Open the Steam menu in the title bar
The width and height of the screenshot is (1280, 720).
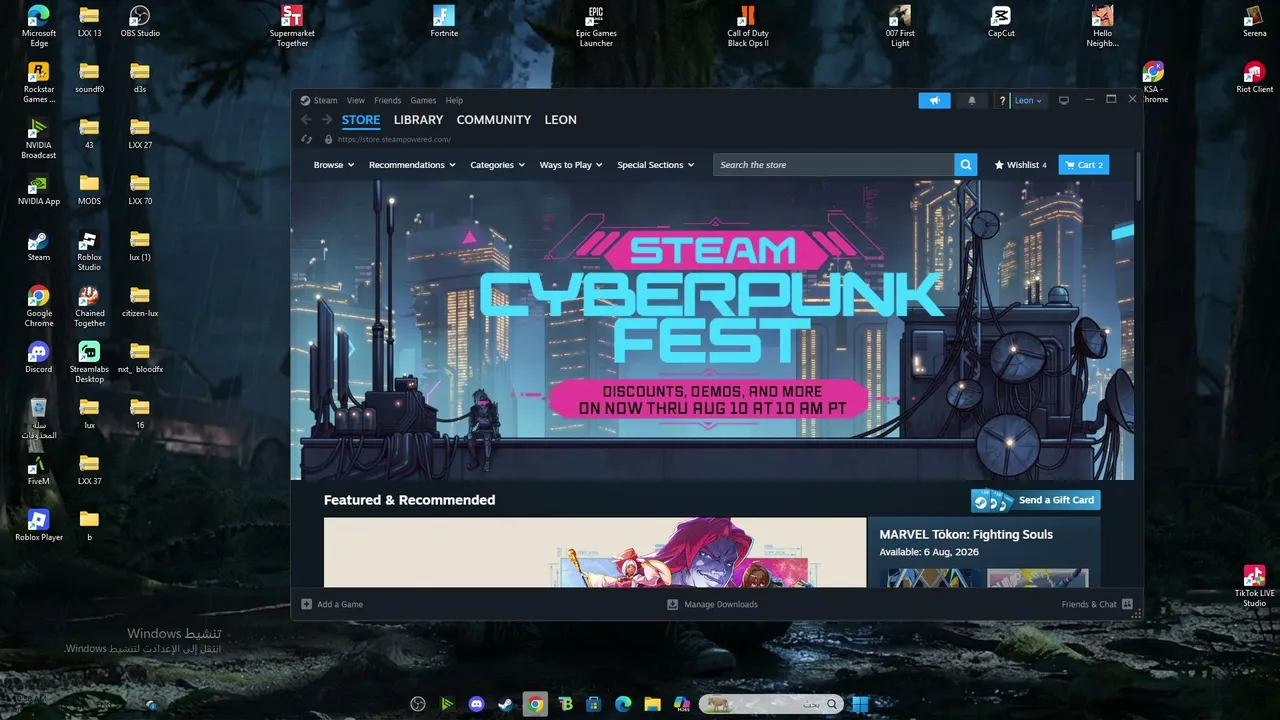click(x=325, y=100)
